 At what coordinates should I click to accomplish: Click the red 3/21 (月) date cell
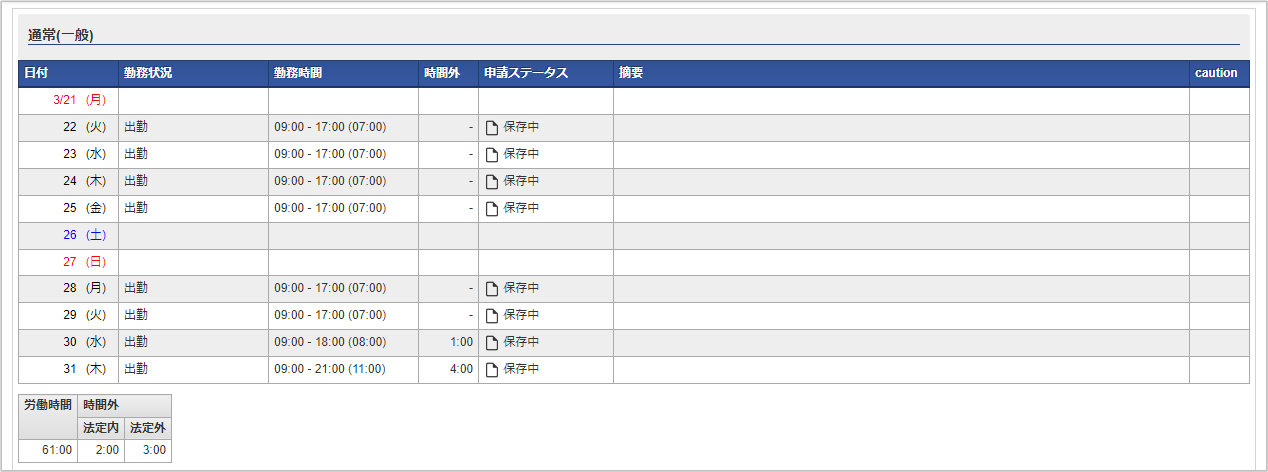pyautogui.click(x=68, y=101)
